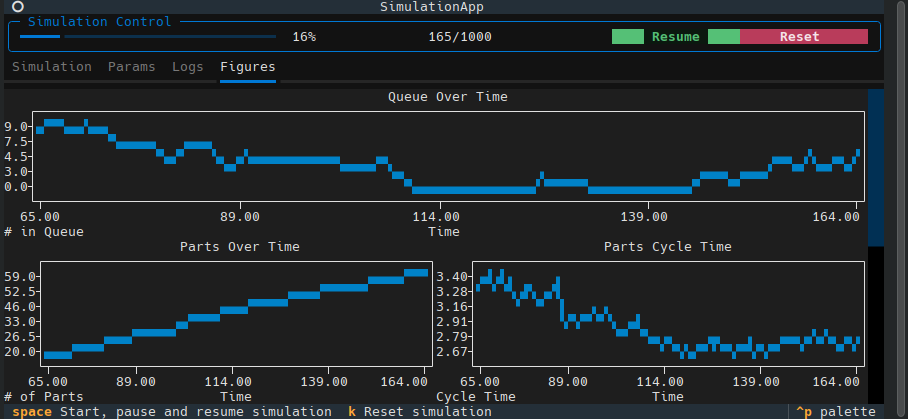The width and height of the screenshot is (908, 419).
Task: Select the Figures tab
Action: [x=247, y=67]
